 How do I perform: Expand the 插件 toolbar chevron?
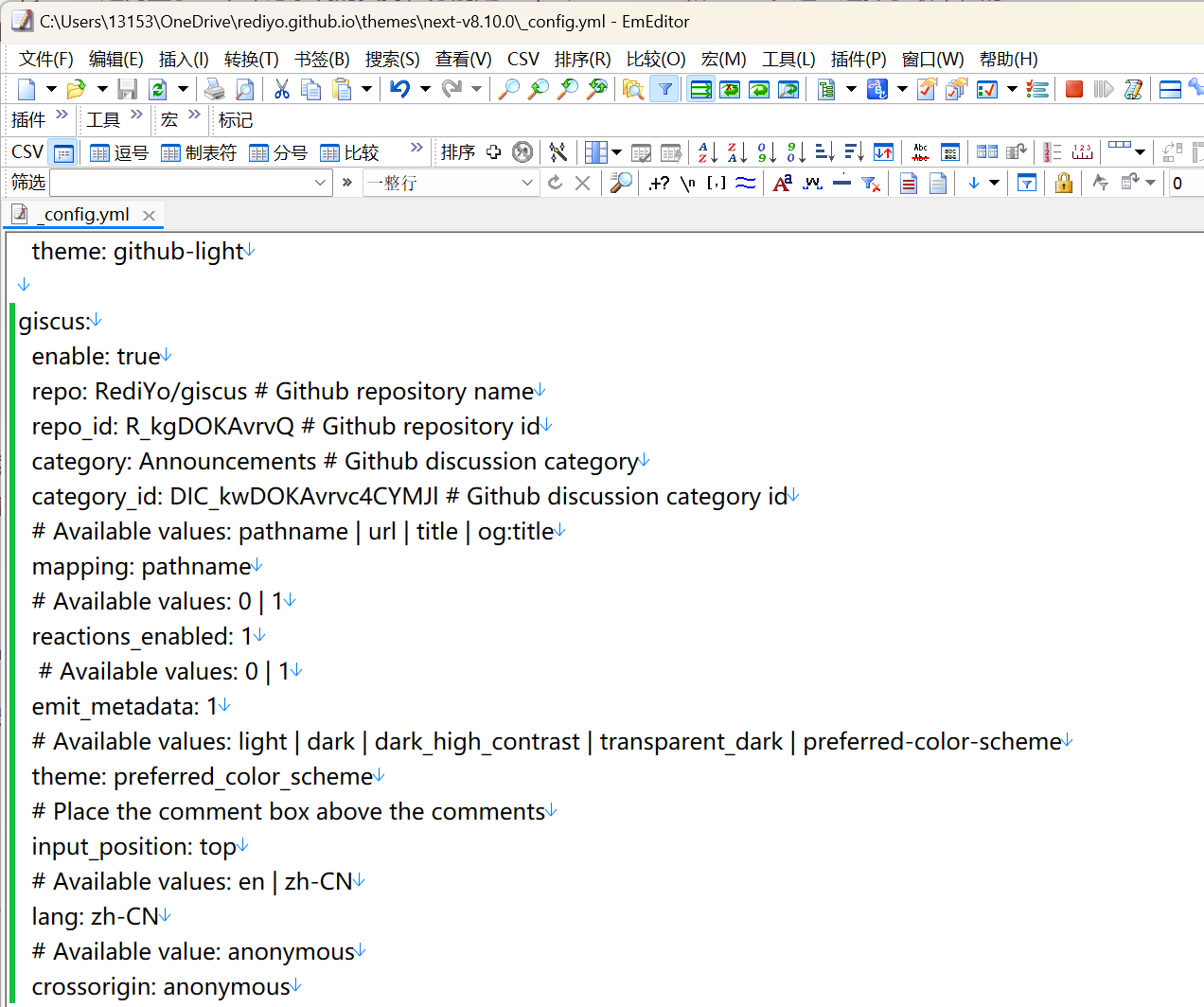pos(62,115)
